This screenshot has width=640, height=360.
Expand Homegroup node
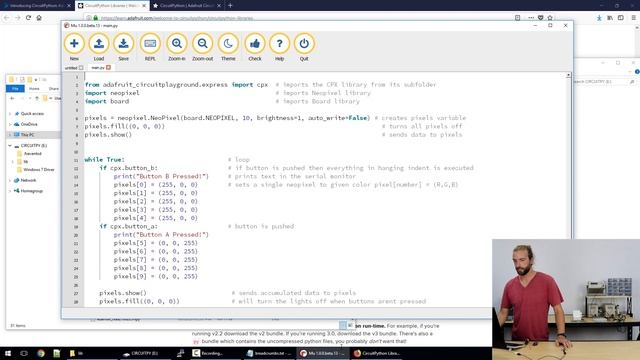[10, 191]
